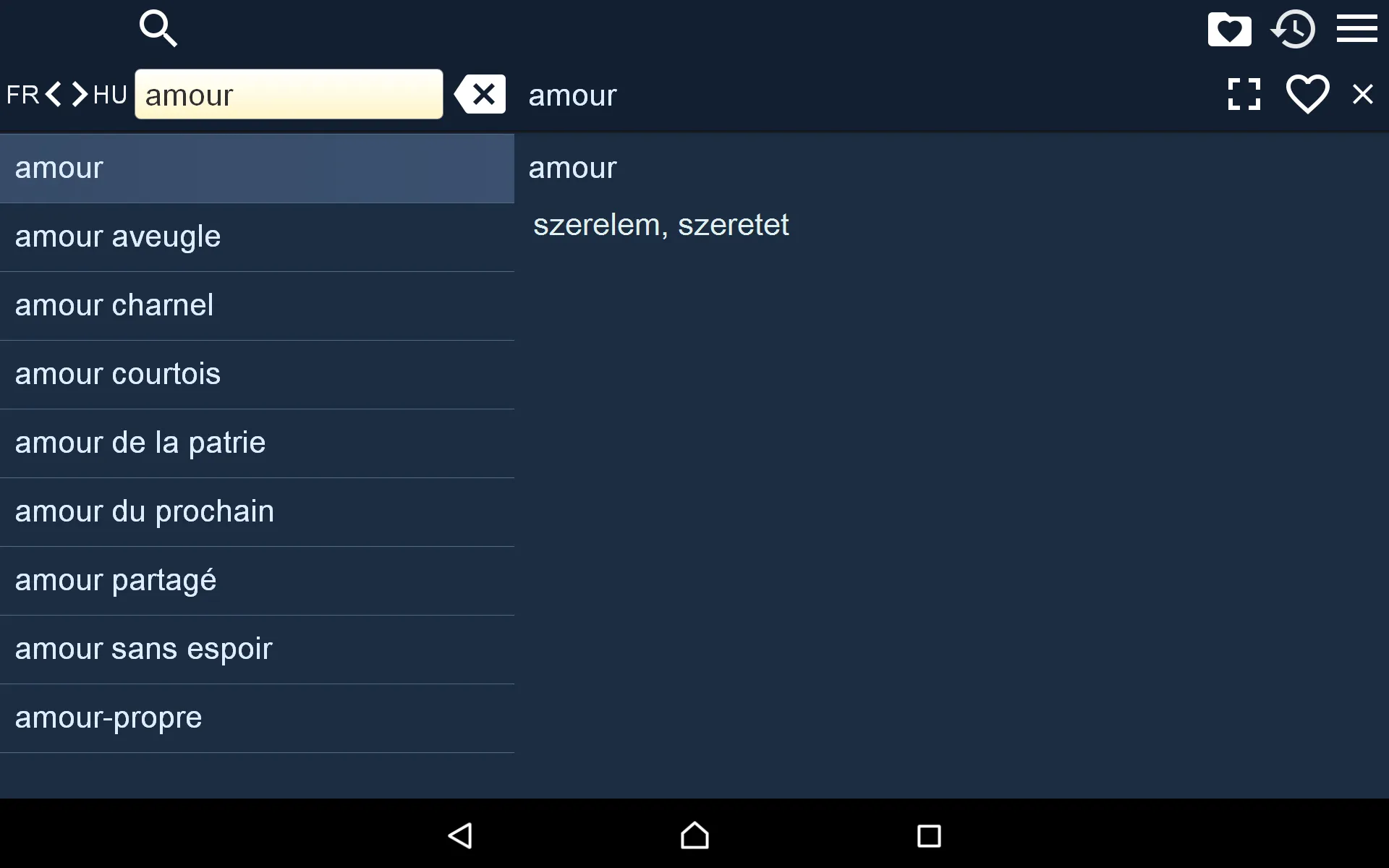Click the search input field

(x=289, y=94)
